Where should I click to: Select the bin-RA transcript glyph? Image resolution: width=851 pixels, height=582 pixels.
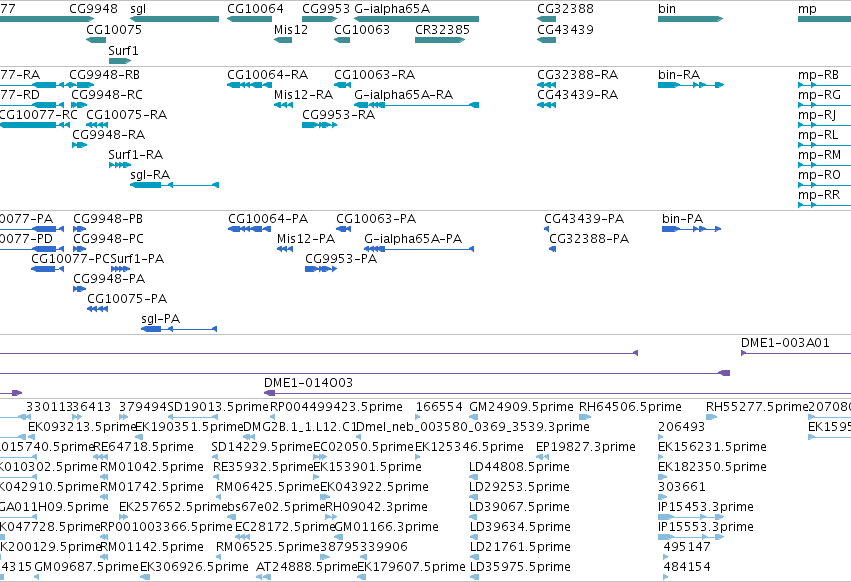click(690, 85)
